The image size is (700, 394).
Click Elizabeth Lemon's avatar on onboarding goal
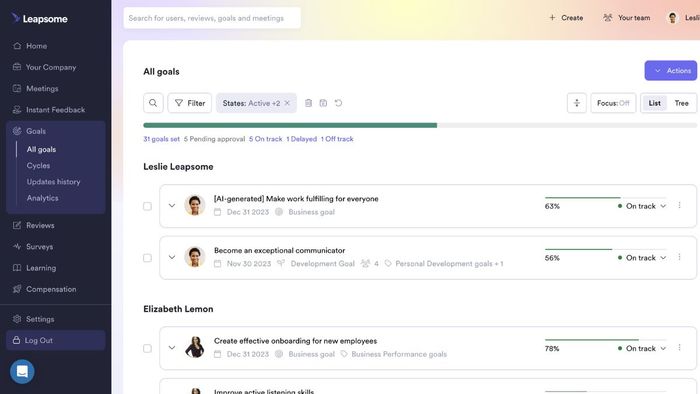pos(195,347)
